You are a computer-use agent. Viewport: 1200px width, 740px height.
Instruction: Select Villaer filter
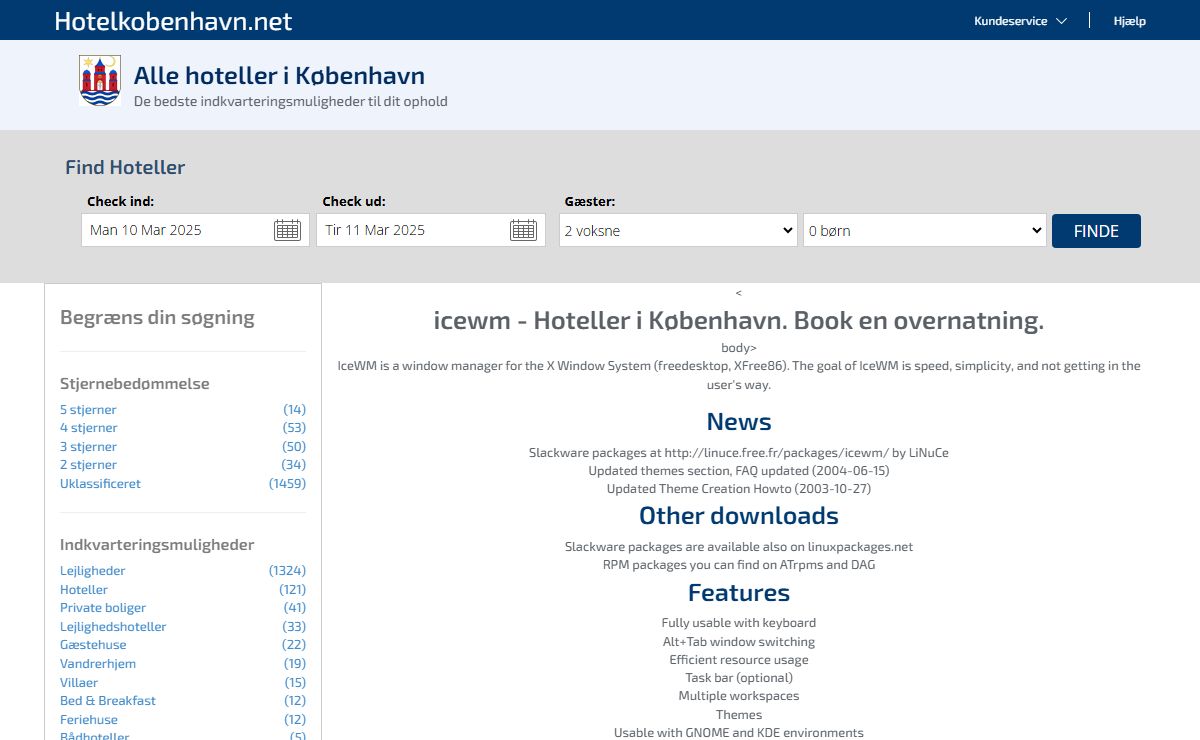pyautogui.click(x=79, y=683)
